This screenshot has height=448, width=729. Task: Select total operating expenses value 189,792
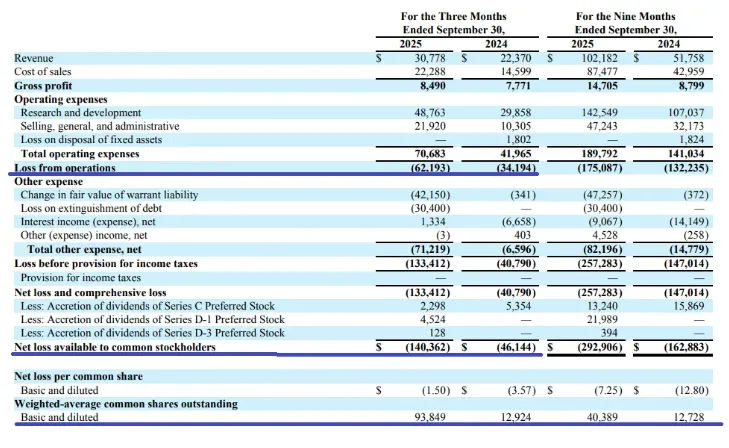(x=600, y=153)
